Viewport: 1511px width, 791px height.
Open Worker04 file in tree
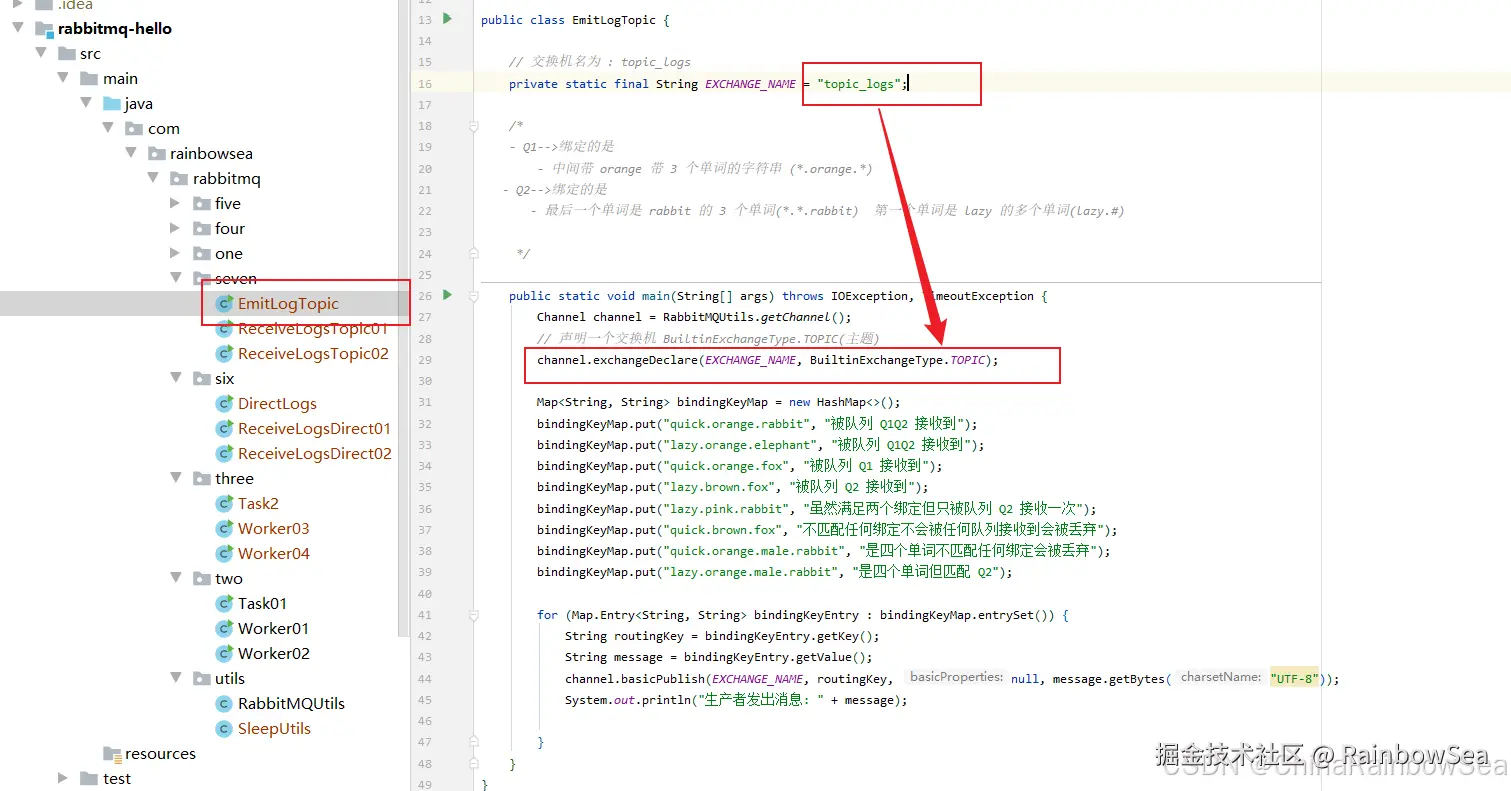[x=274, y=553]
